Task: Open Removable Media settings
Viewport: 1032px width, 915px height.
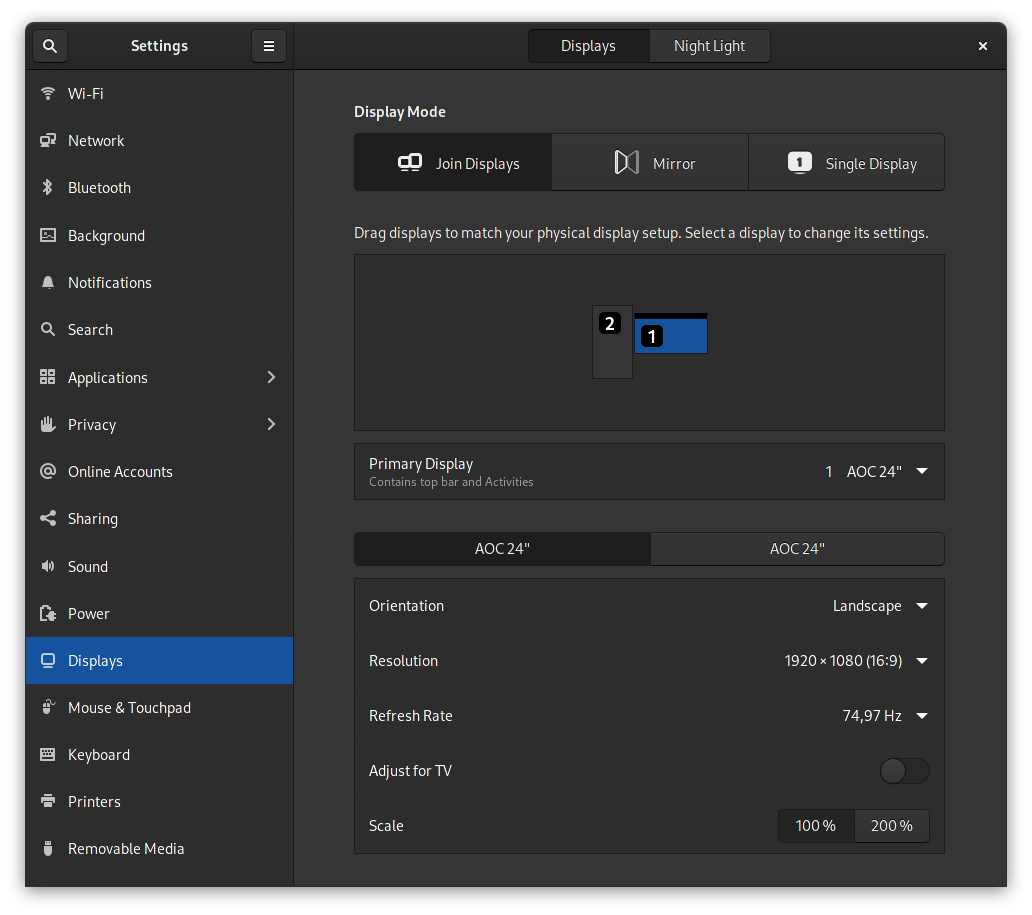Action: 159,849
